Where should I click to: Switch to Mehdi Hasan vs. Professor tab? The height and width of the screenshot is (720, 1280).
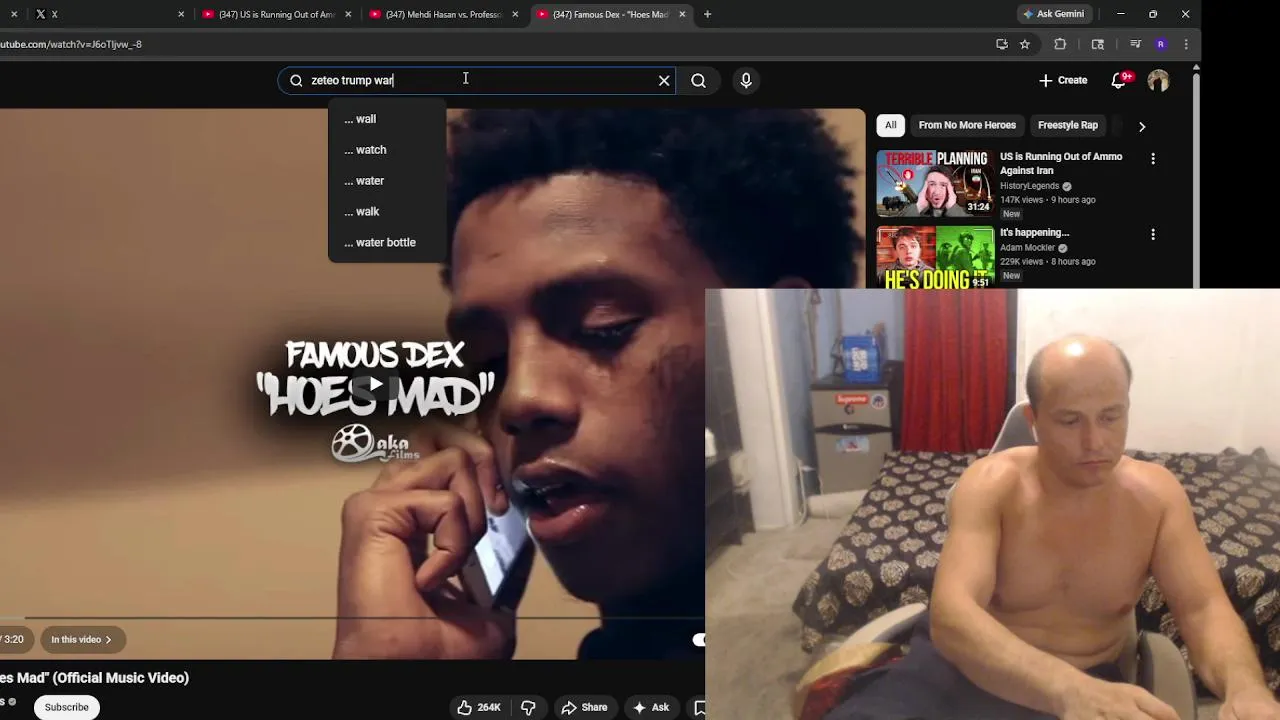[x=442, y=14]
